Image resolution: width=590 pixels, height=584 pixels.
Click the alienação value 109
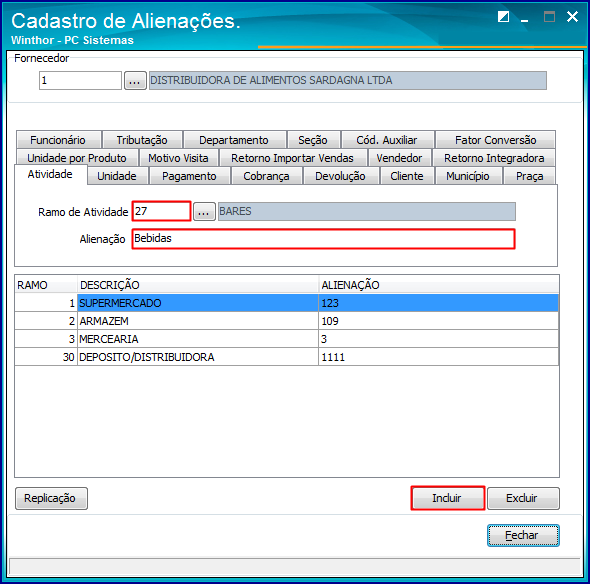click(x=438, y=321)
